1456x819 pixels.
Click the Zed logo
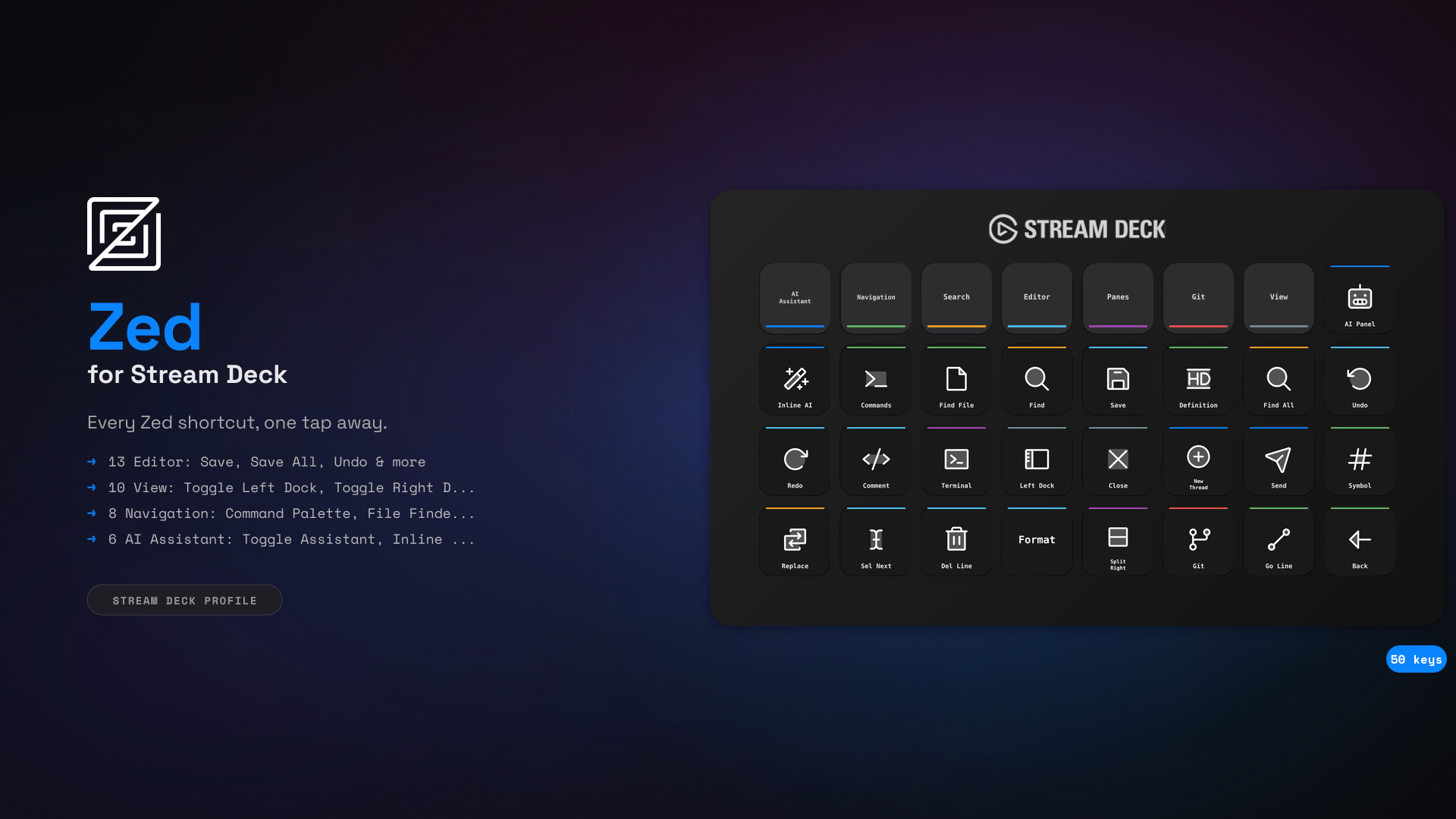point(124,233)
